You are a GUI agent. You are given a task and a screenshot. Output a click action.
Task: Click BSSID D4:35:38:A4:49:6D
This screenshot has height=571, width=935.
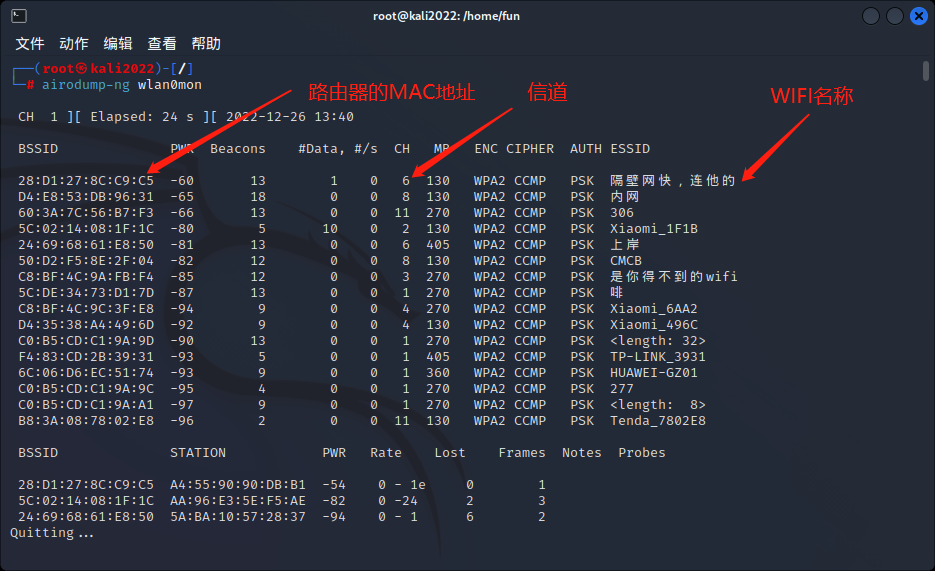click(86, 325)
